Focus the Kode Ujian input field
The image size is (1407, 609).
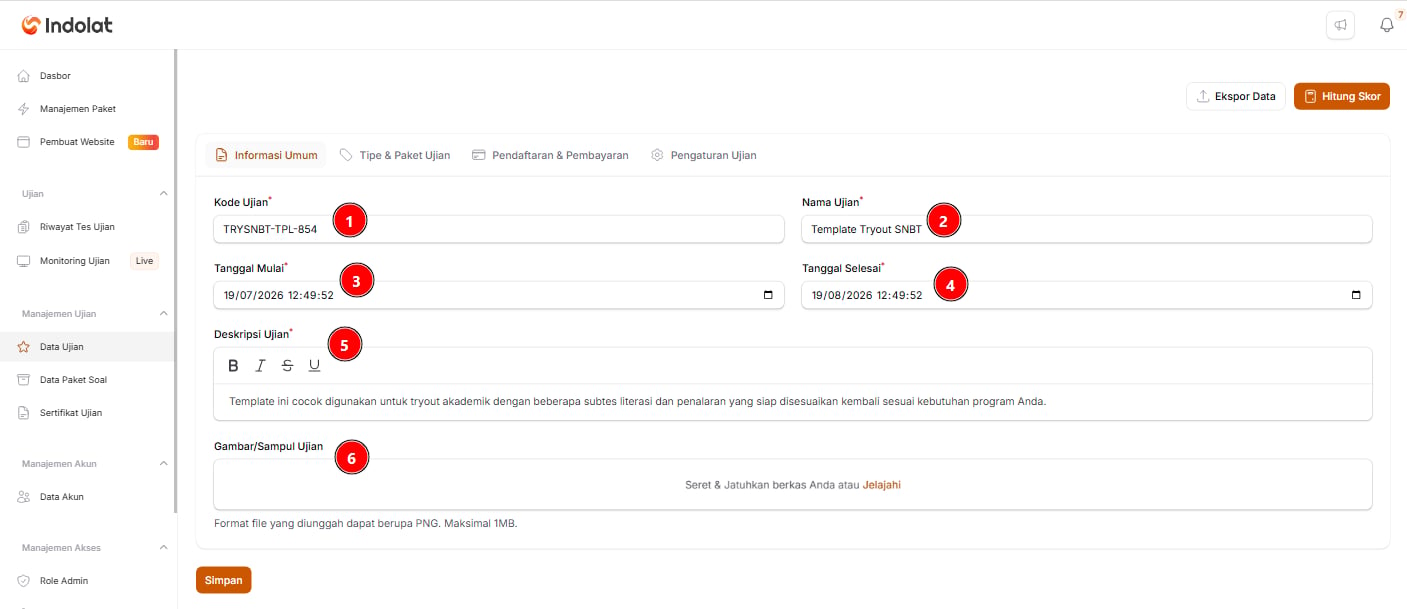point(499,229)
